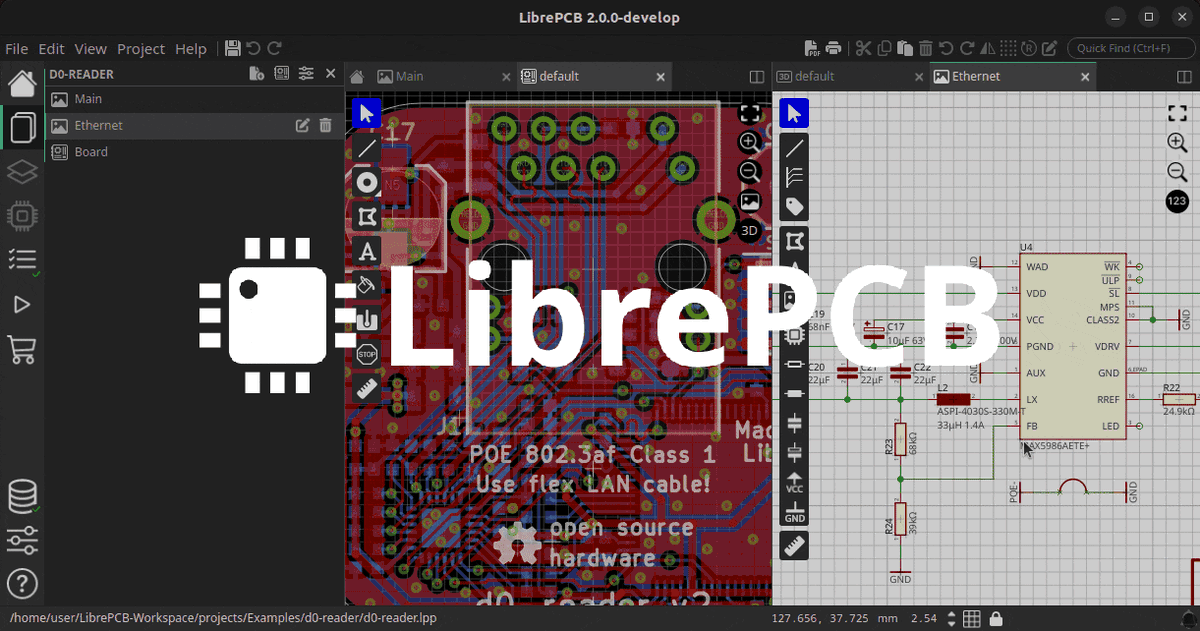Click the Copy icon in toolbar

tap(884, 48)
